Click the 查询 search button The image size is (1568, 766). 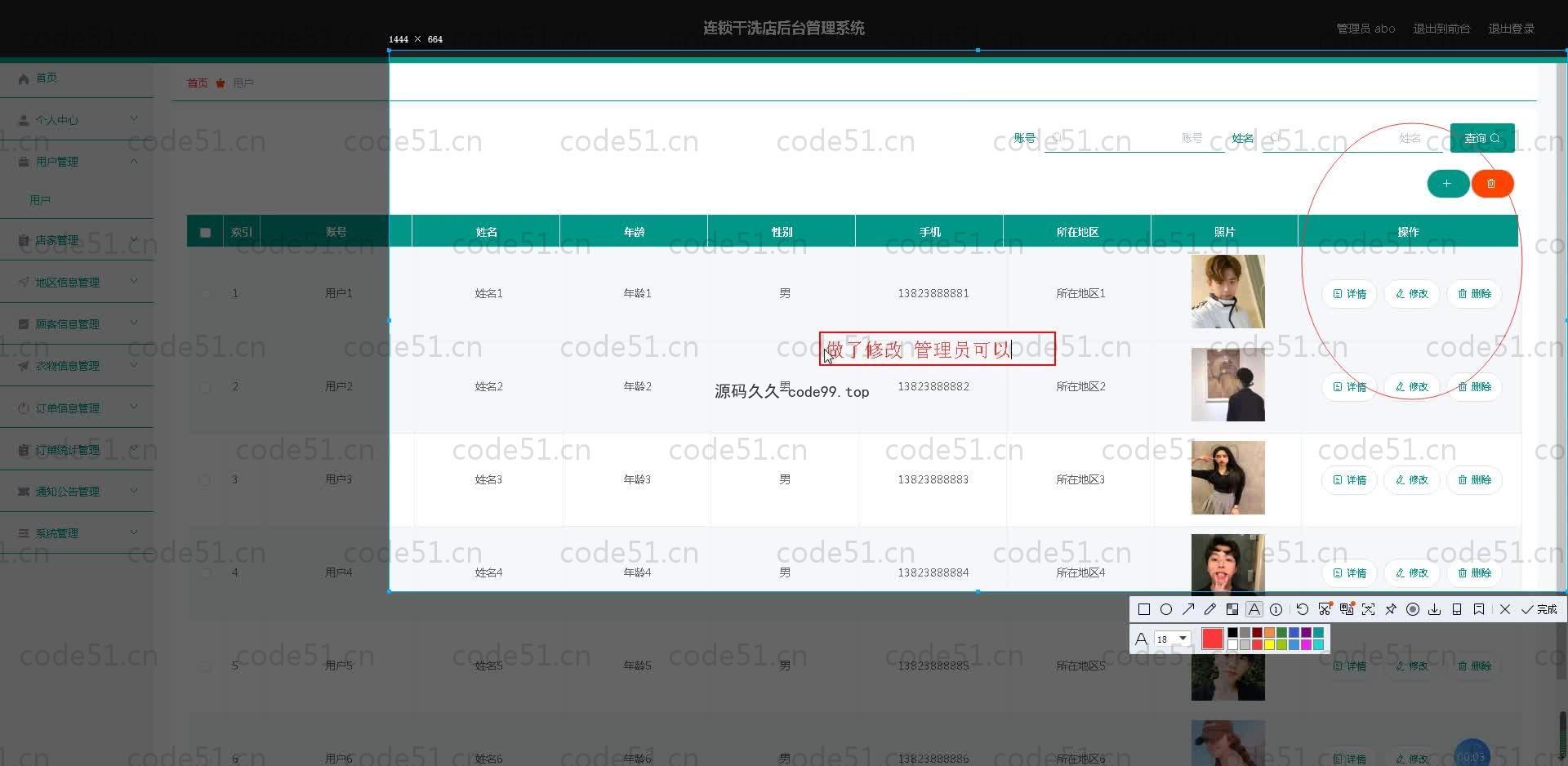click(x=1482, y=138)
